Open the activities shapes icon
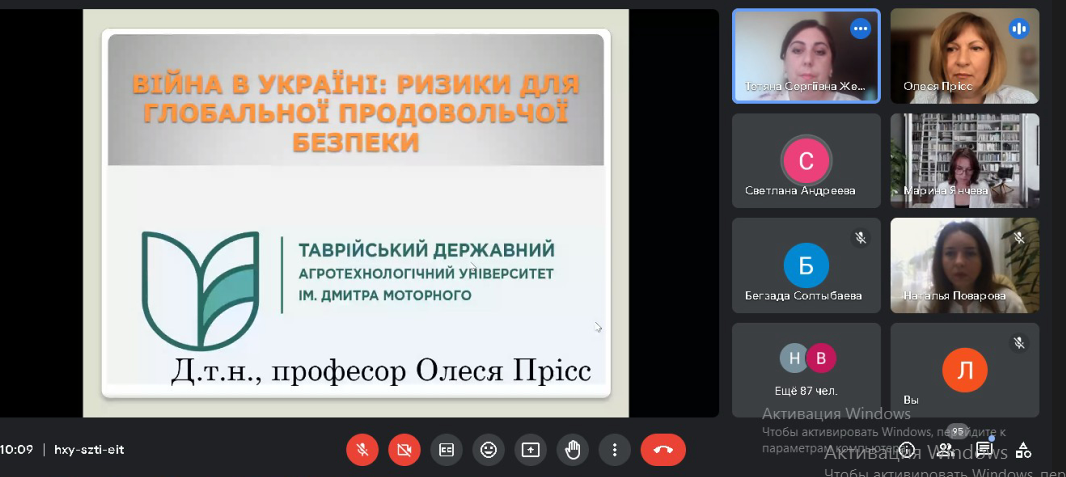The width and height of the screenshot is (1066, 477). (x=1023, y=450)
